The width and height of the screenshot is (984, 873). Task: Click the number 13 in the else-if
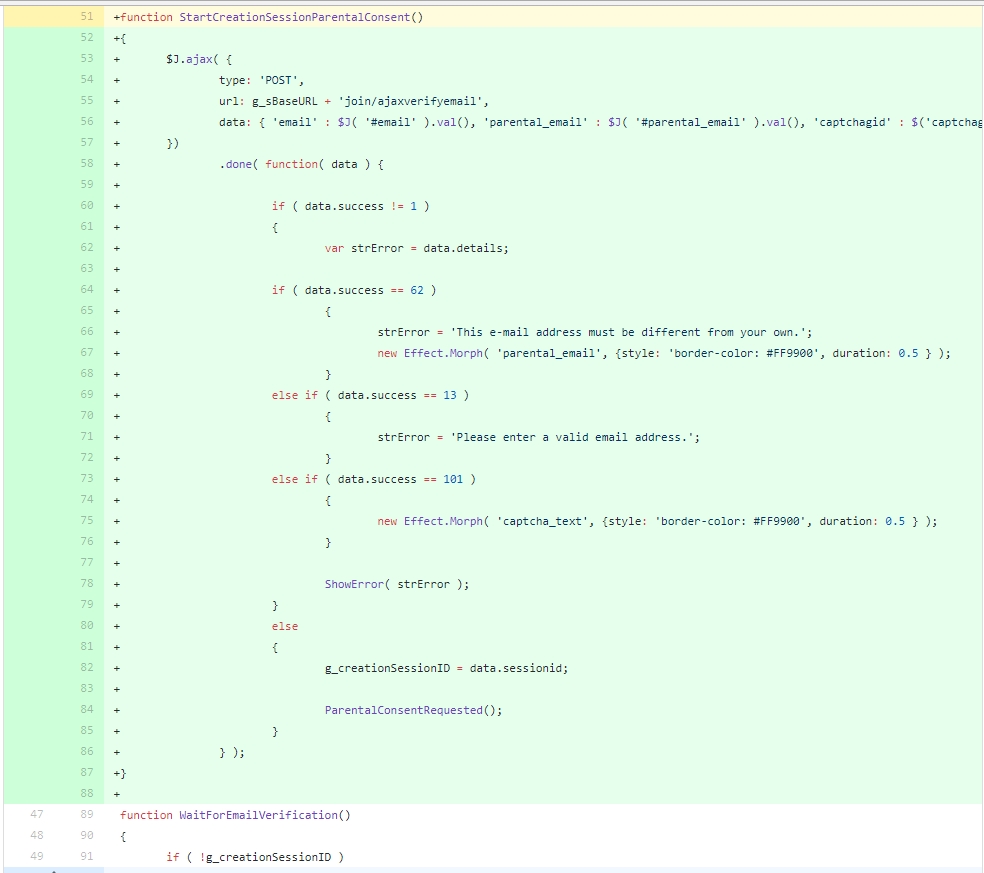point(450,395)
